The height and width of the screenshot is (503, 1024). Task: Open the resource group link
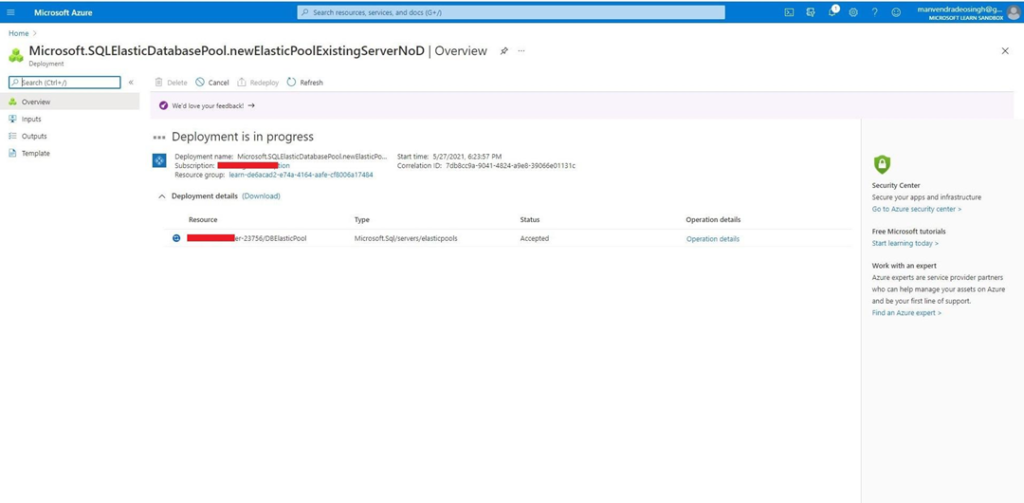coord(301,175)
